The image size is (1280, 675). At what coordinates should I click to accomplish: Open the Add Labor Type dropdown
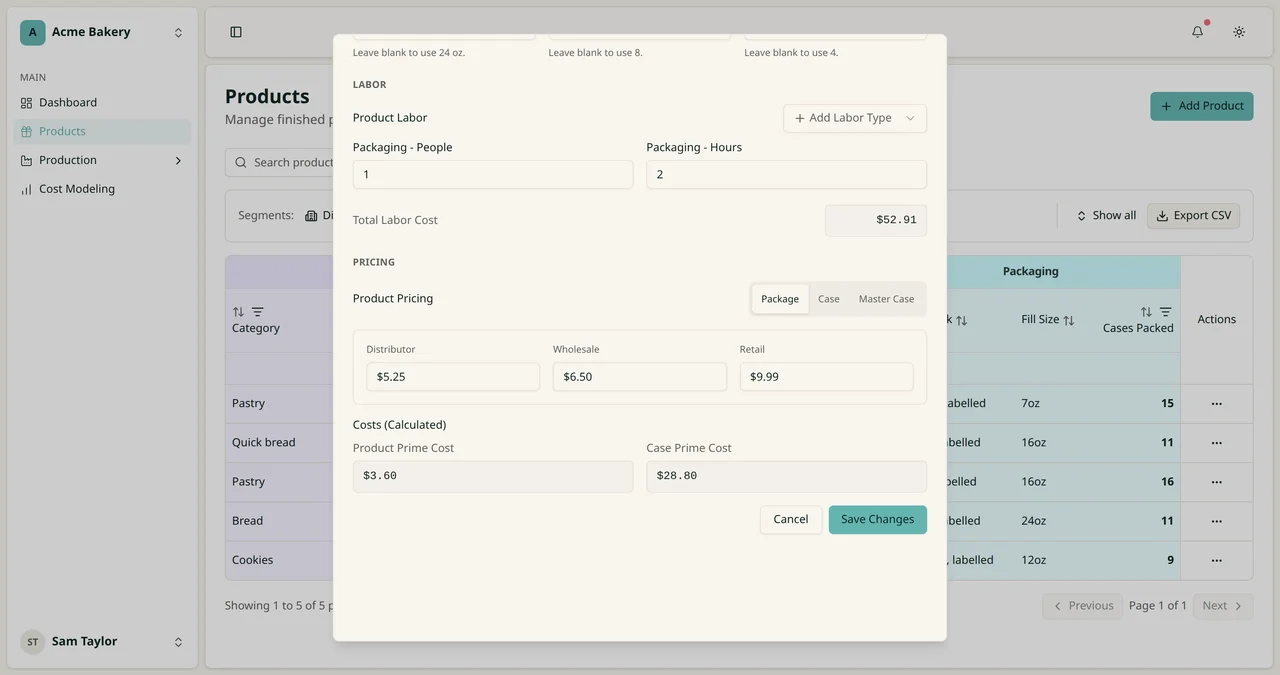coord(855,118)
